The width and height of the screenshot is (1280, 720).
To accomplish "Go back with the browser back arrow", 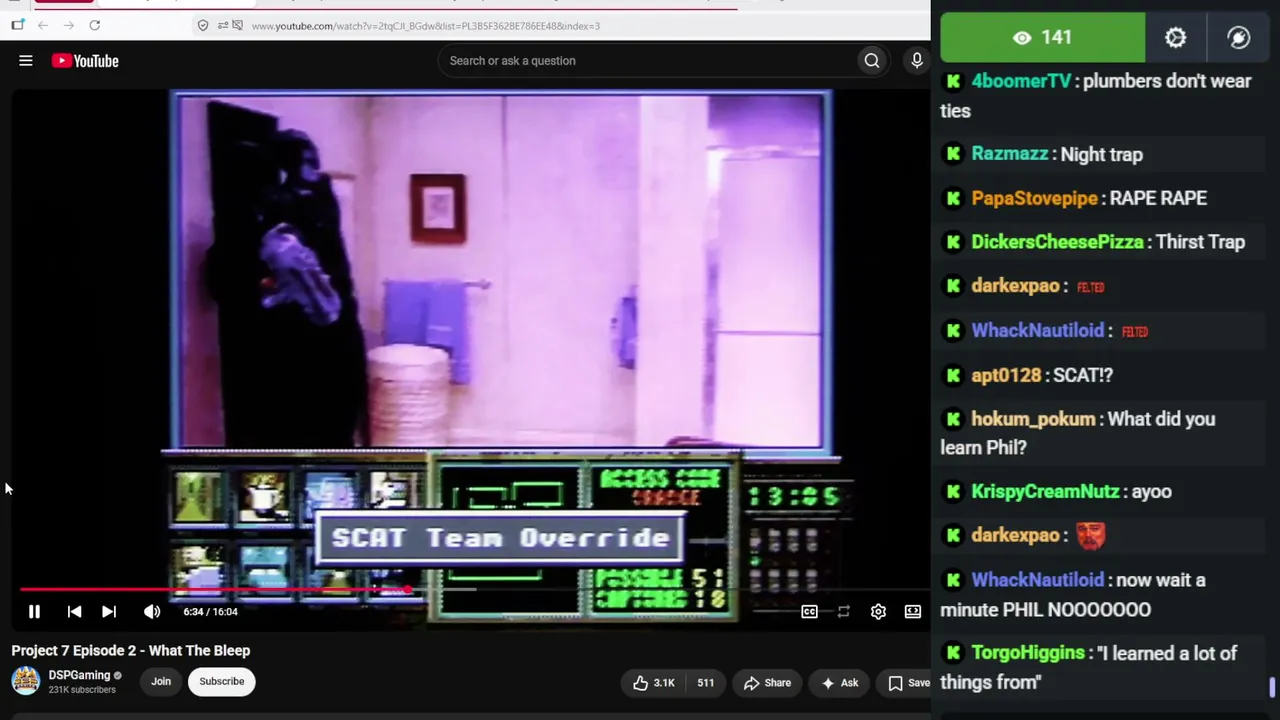I will point(43,25).
